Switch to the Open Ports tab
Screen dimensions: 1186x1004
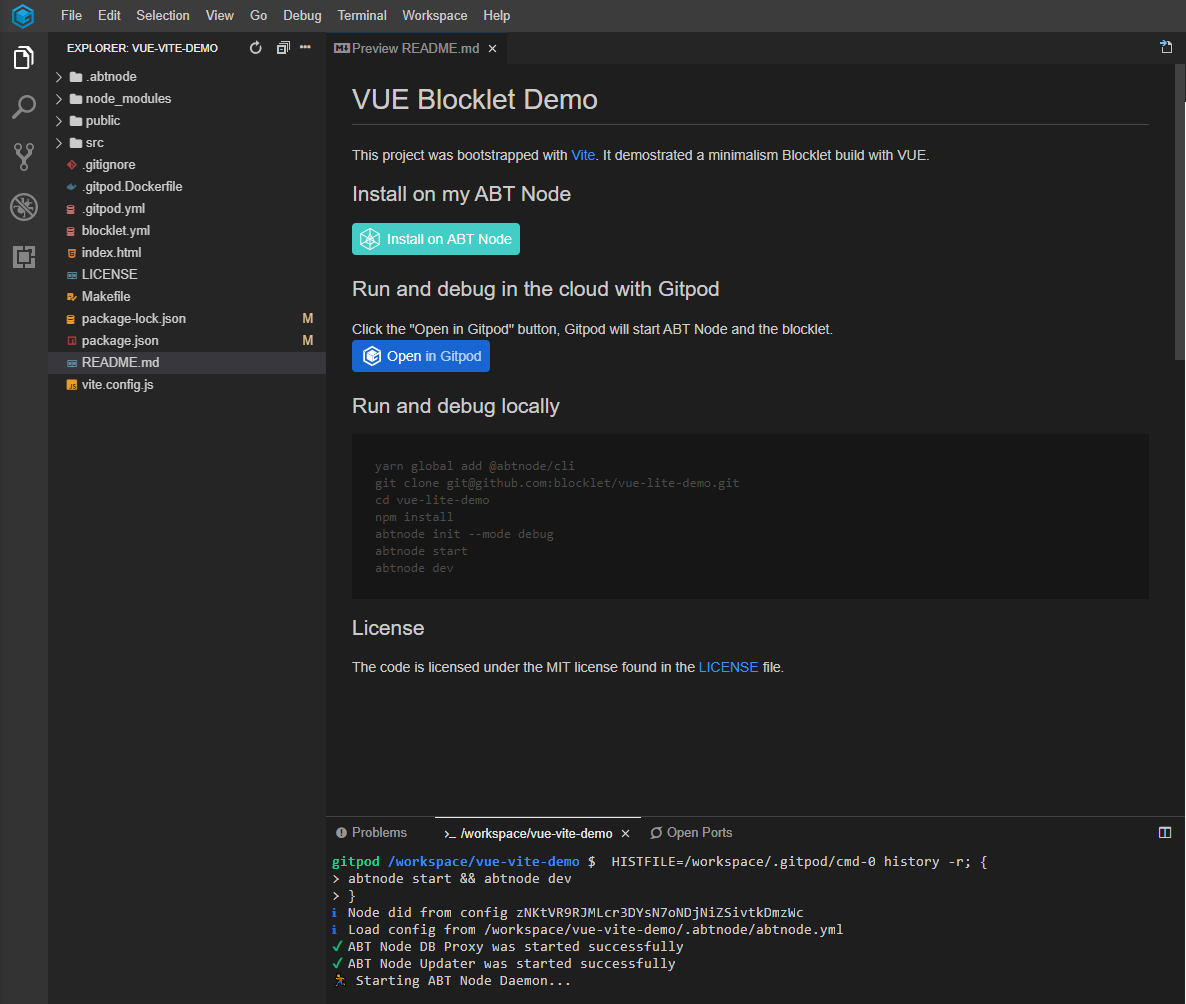point(699,833)
